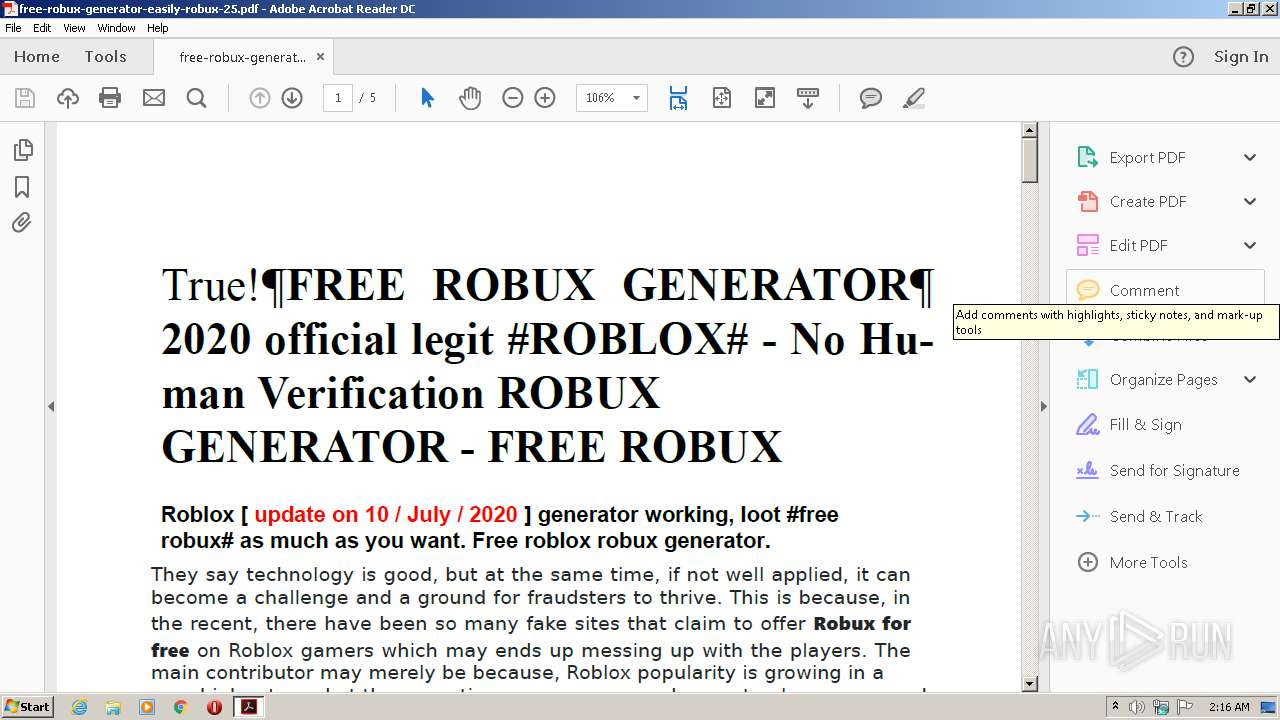The image size is (1280, 720).
Task: Select the Highlight text pen tool
Action: pos(913,98)
